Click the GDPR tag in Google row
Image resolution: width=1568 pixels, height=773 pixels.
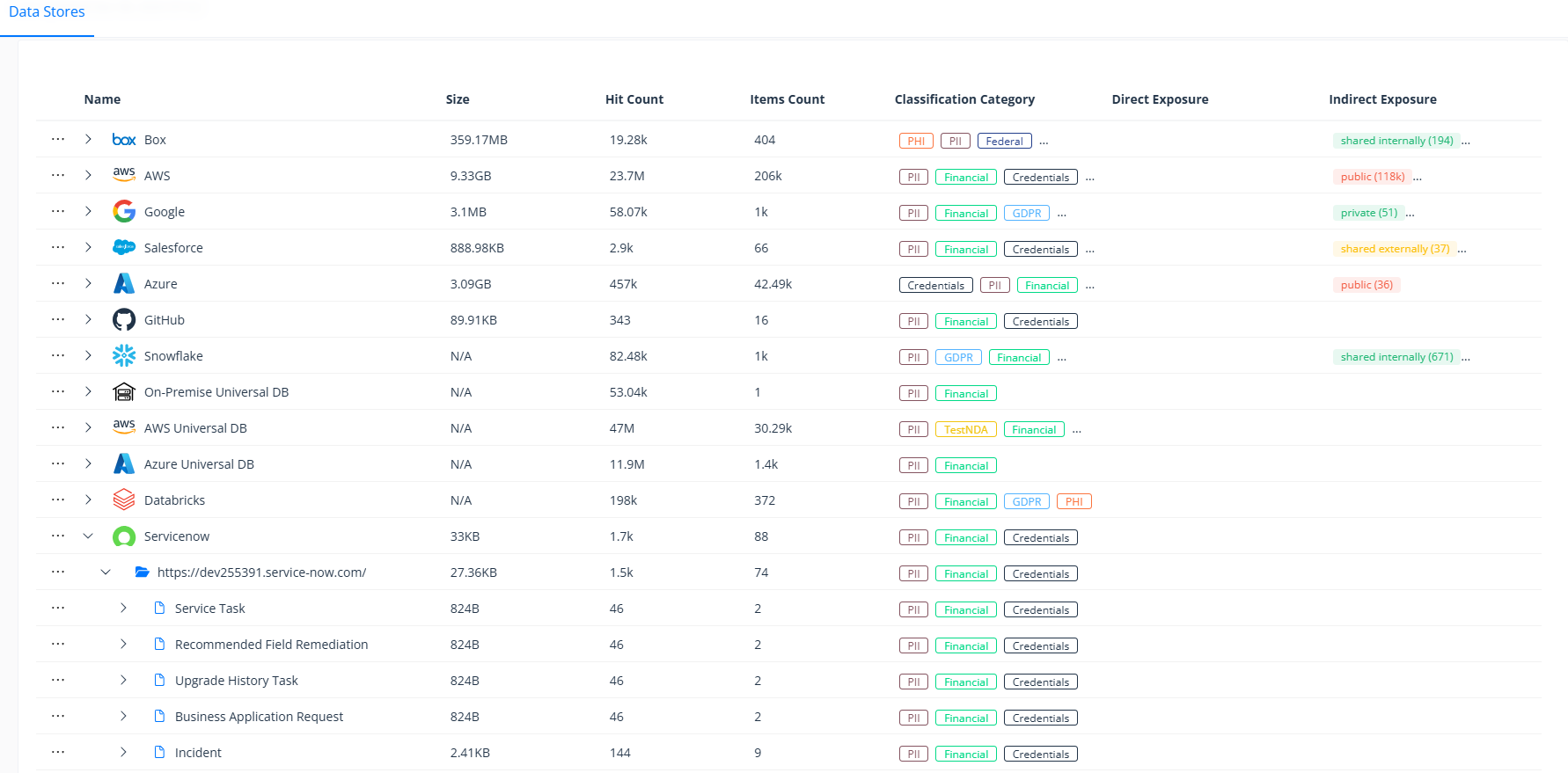(x=1027, y=213)
